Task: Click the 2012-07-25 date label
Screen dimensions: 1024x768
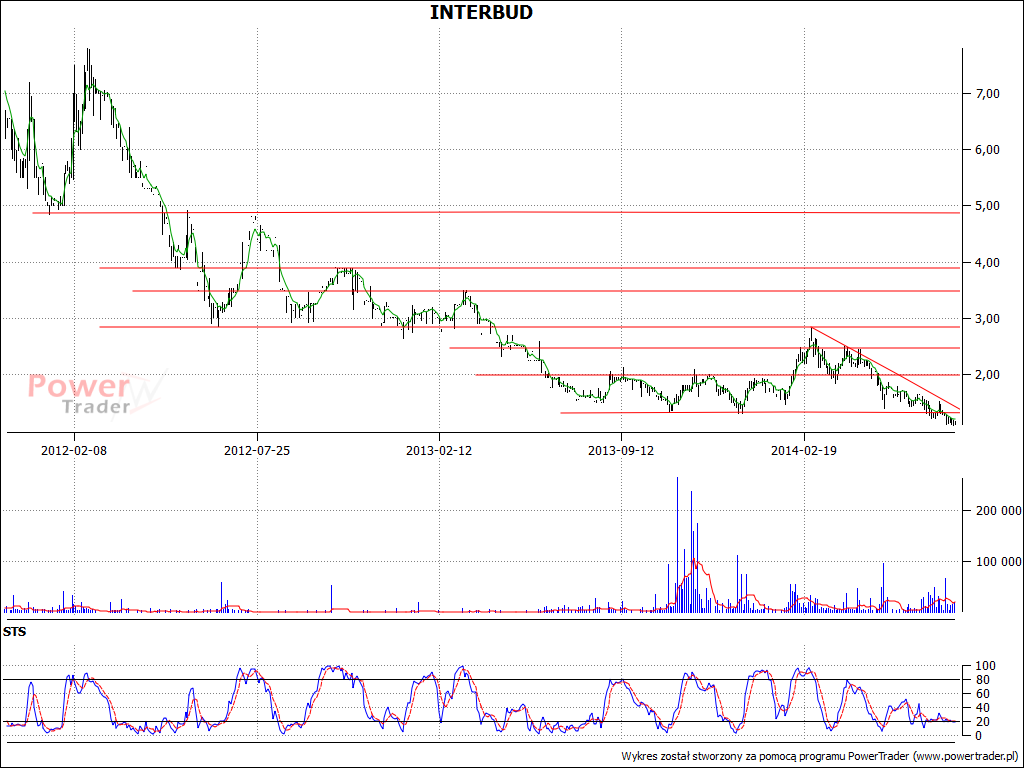Action: pos(257,450)
